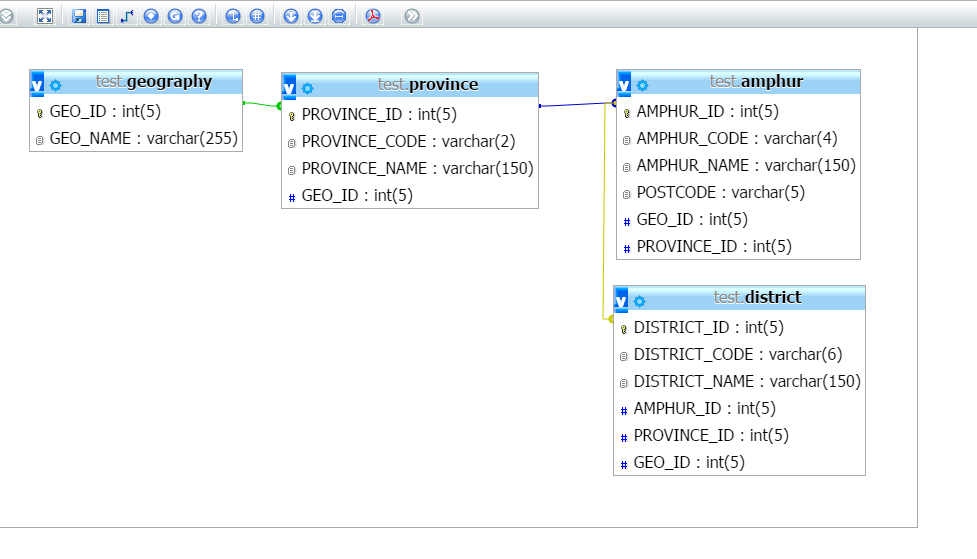
Task: Click primary key icon beside PROVINCE_ID in province
Action: [292, 116]
